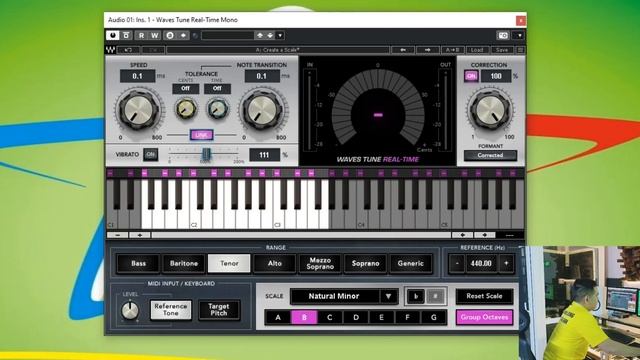
Task: Toggle Reference Tone button
Action: (x=171, y=310)
